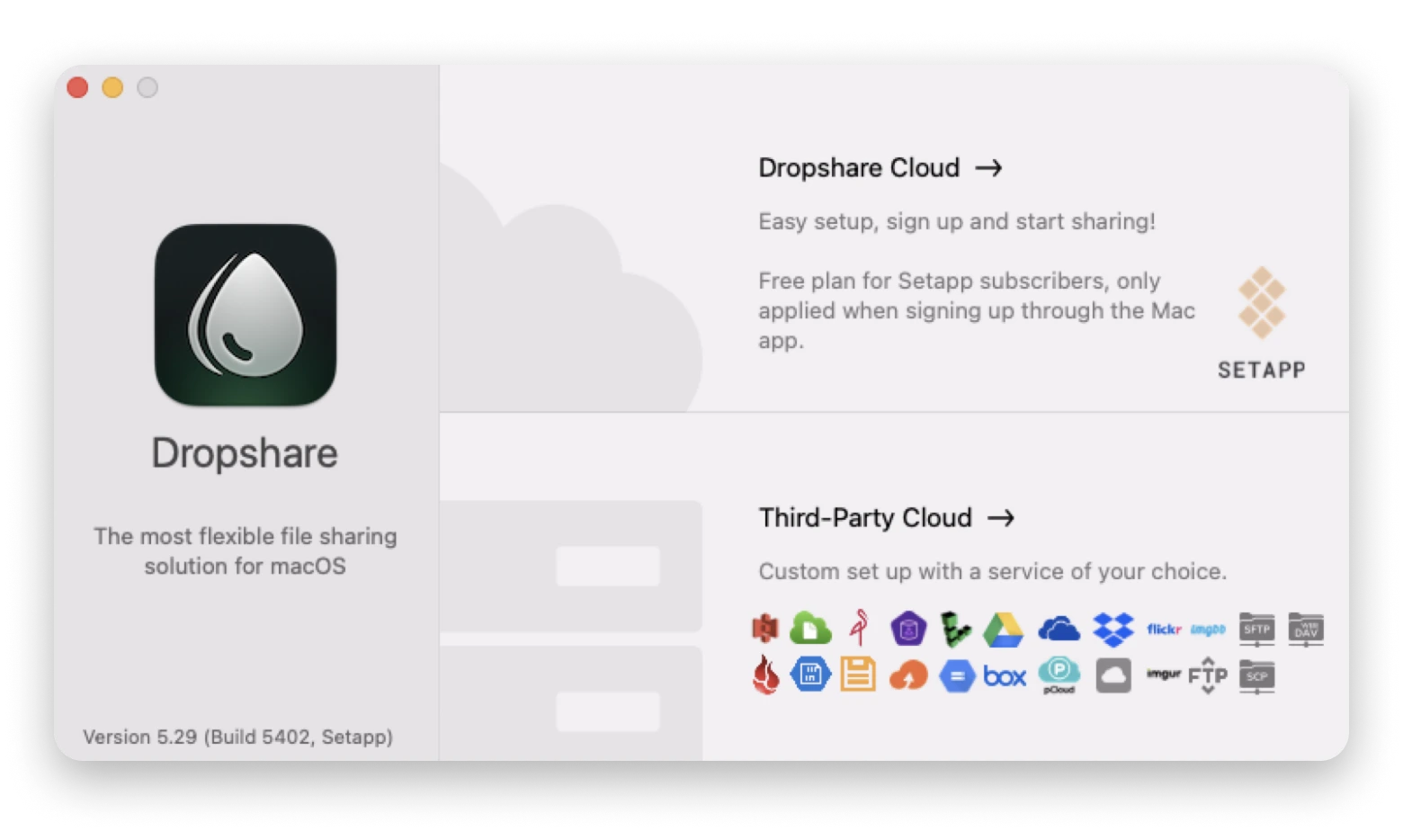Screen dimensions: 1403x840
Task: Choose the box logo
Action: (x=1005, y=675)
